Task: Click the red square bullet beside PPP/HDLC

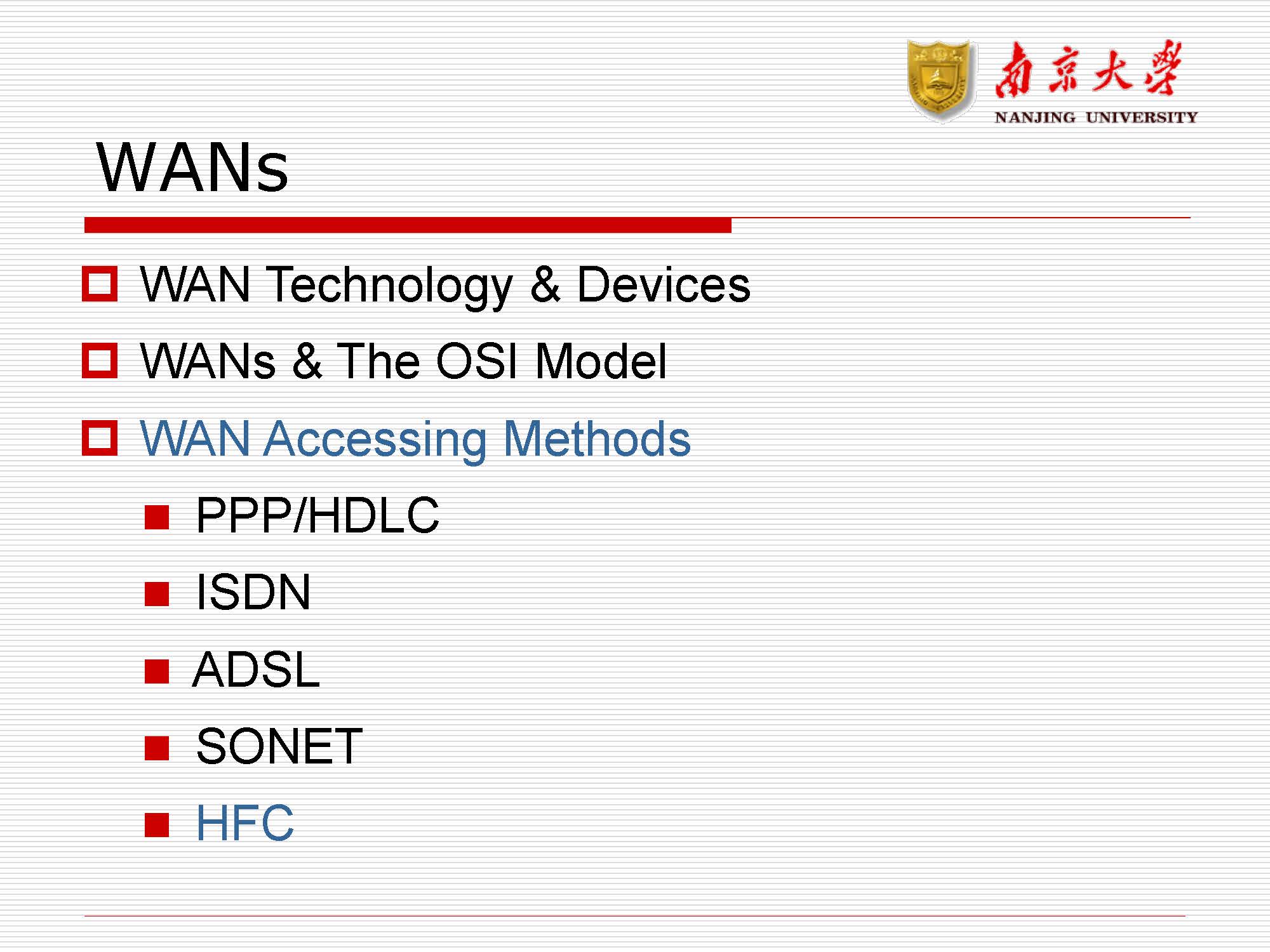Action: (157, 517)
